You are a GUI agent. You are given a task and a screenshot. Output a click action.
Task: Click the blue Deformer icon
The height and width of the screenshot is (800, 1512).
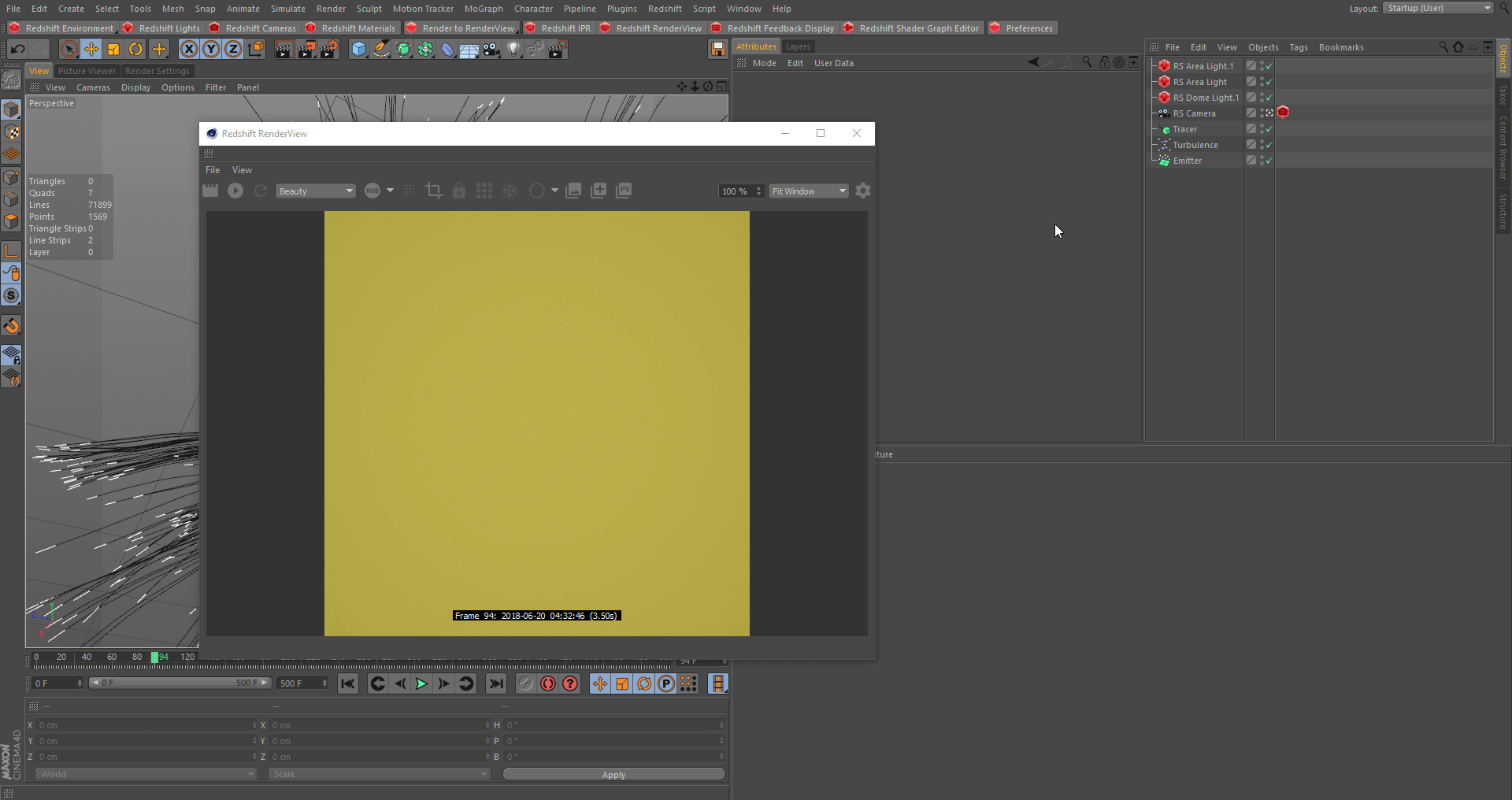pos(447,50)
